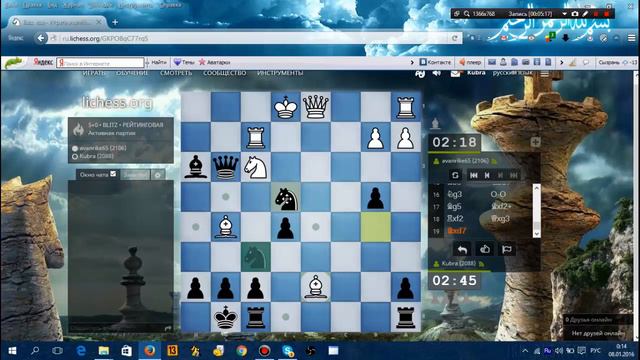Take a screenshot with recorder camera icon
Screen dimensions: 640x360
click(575, 13)
